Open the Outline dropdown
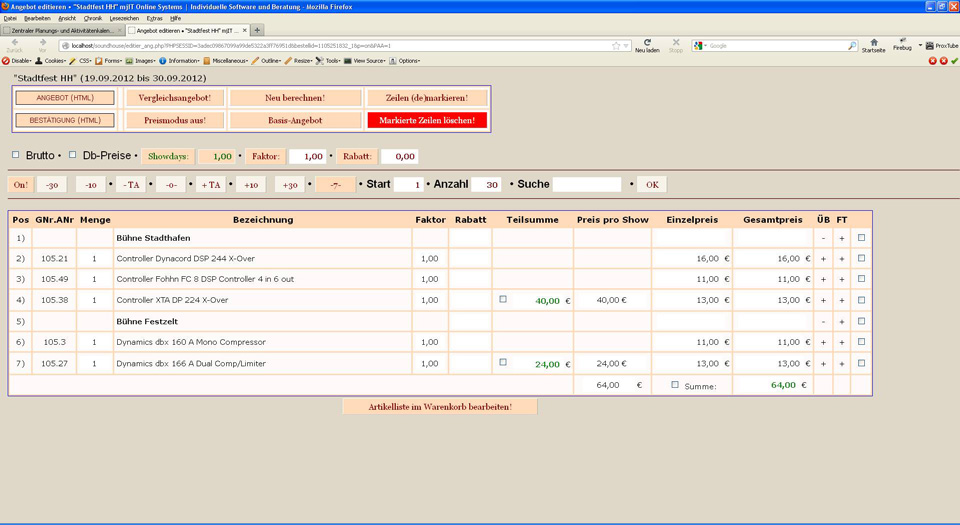 (x=266, y=61)
